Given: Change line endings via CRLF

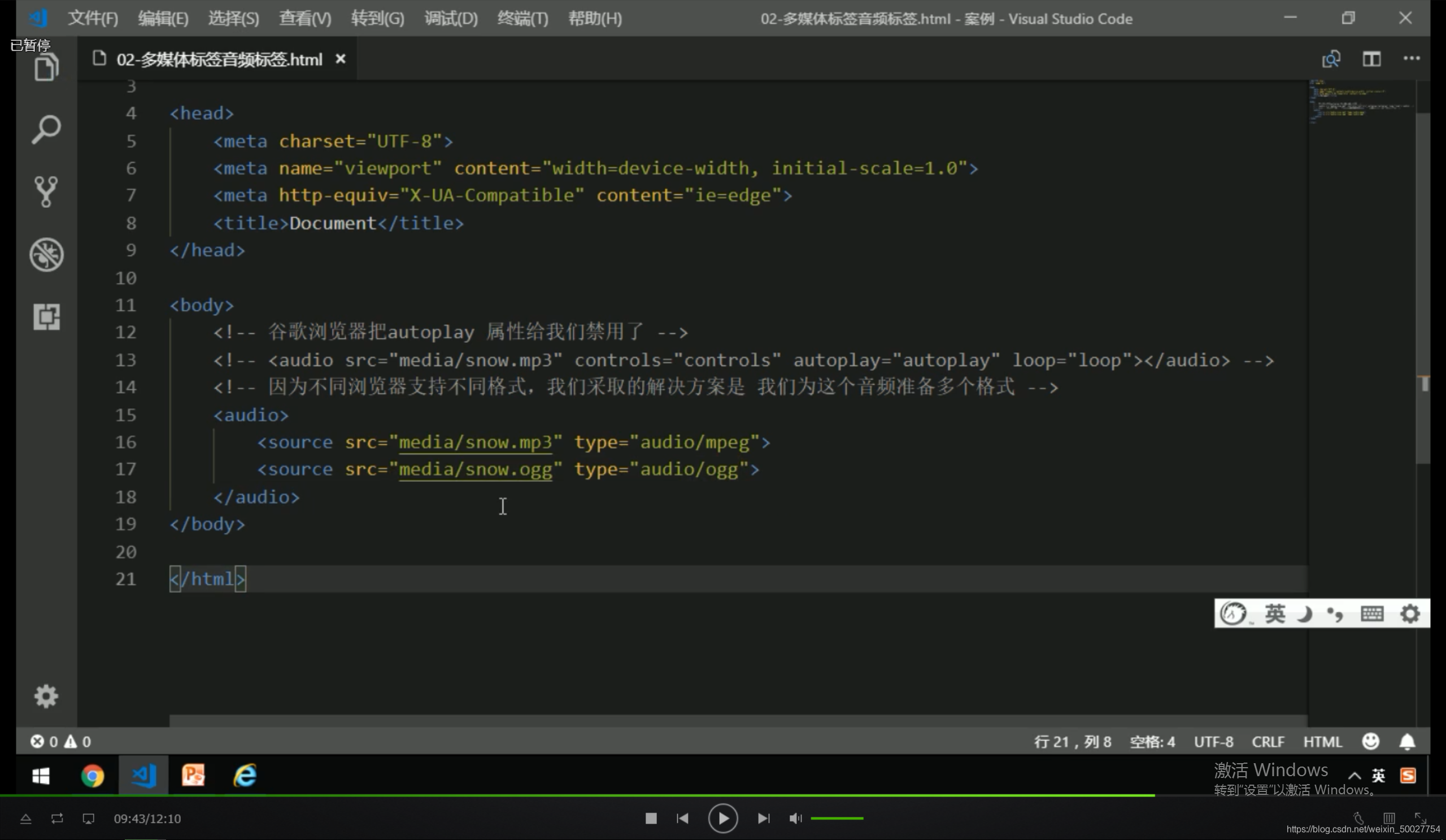Looking at the screenshot, I should (x=1268, y=741).
